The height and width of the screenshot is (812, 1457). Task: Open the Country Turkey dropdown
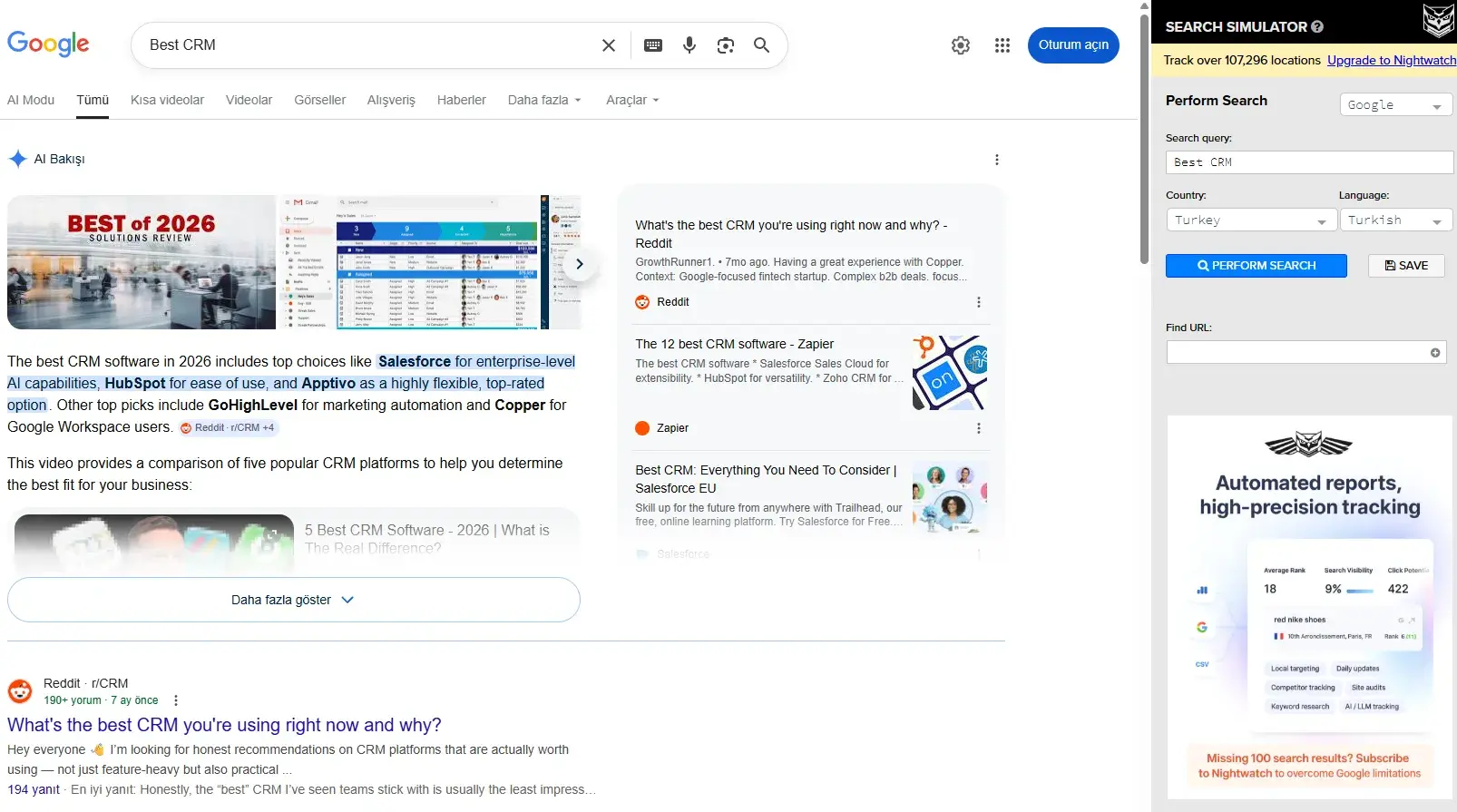click(x=1252, y=220)
